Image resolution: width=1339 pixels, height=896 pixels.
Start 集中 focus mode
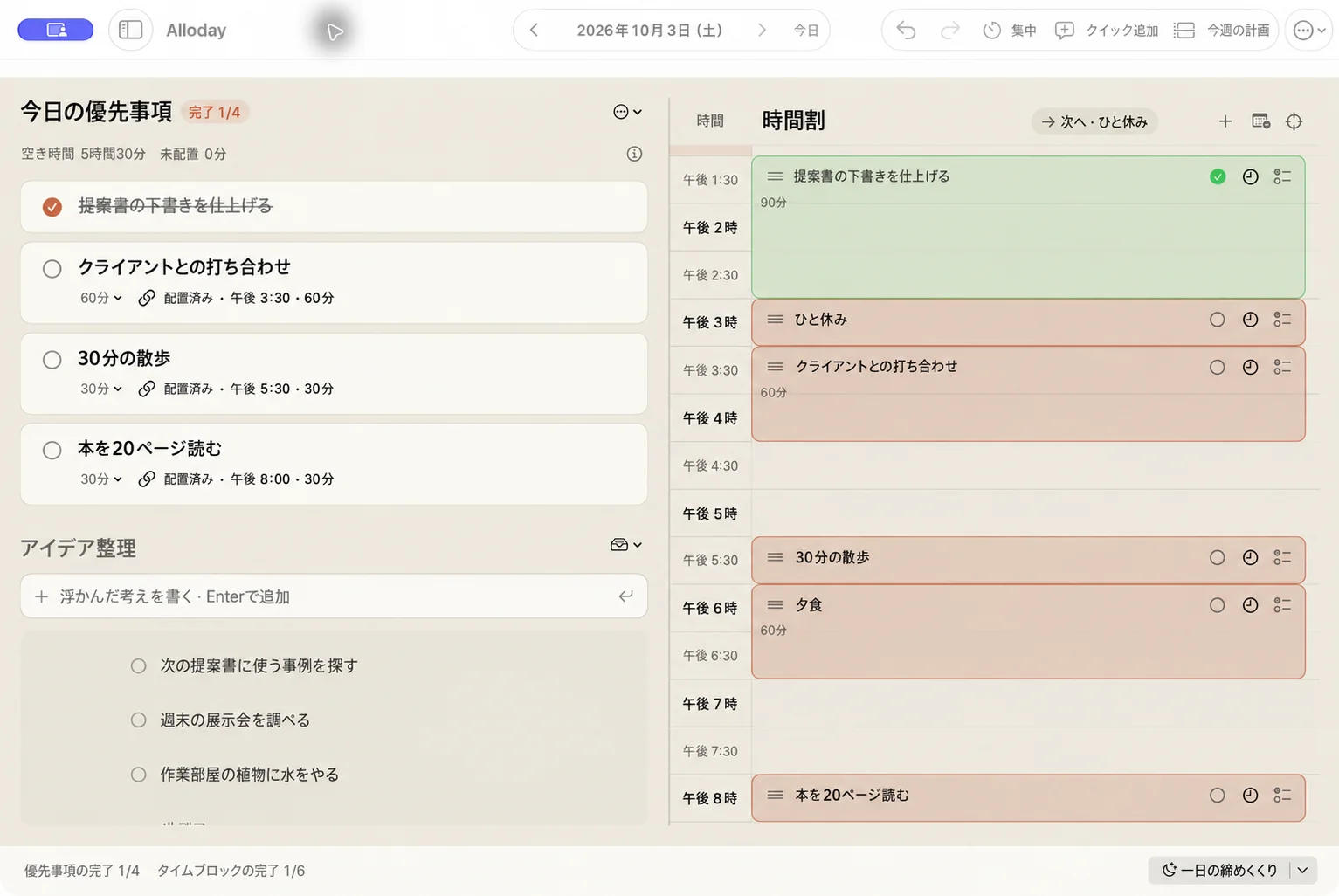point(1010,31)
